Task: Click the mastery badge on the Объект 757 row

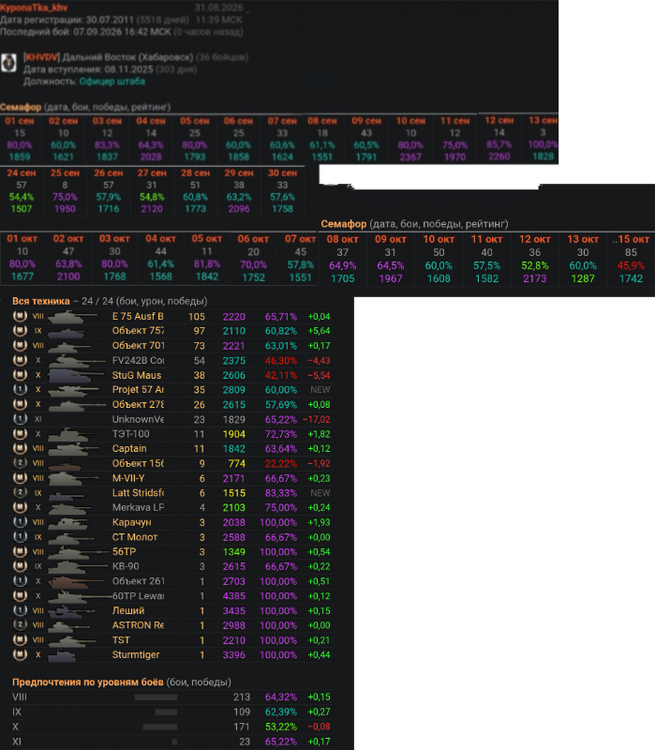Action: [20, 331]
